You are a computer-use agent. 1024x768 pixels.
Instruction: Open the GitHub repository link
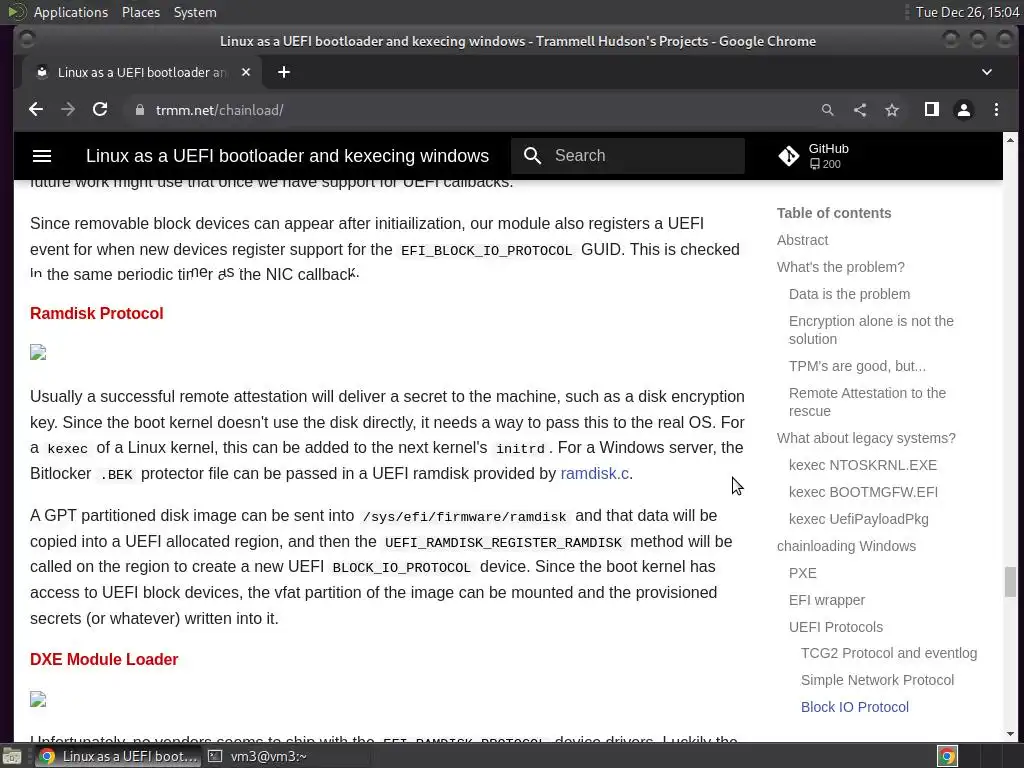tap(814, 156)
